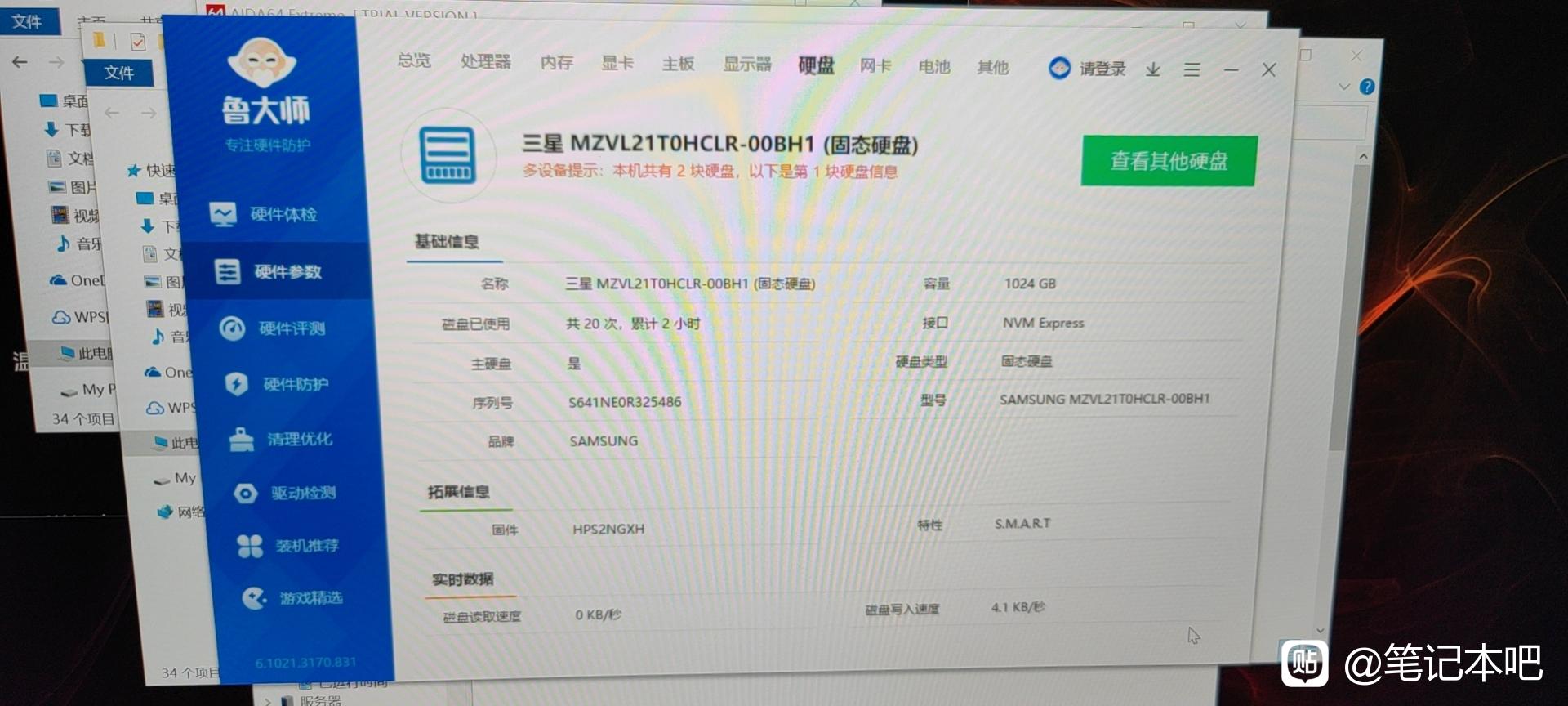The height and width of the screenshot is (706, 1568).
Task: Select 硬件参数 sidebar item
Action: [269, 271]
